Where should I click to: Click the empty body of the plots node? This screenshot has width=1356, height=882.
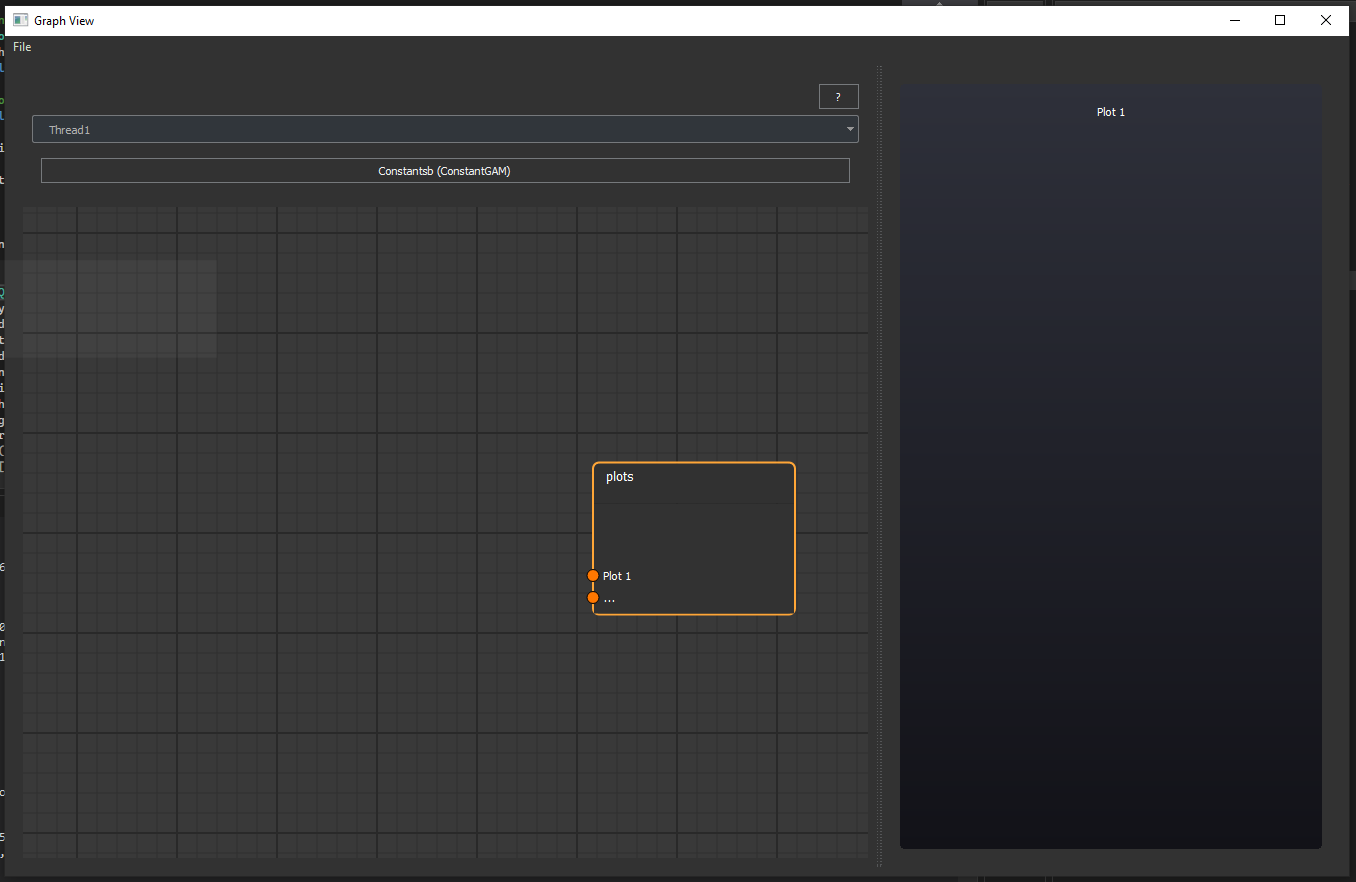694,535
